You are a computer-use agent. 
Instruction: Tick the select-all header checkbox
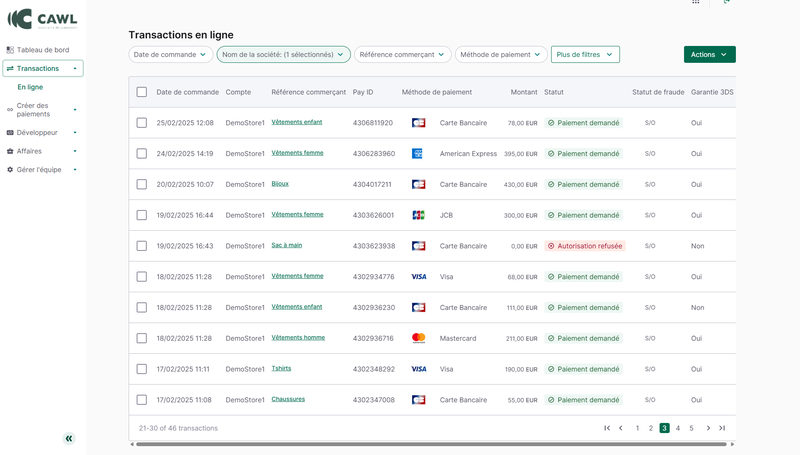(142, 92)
